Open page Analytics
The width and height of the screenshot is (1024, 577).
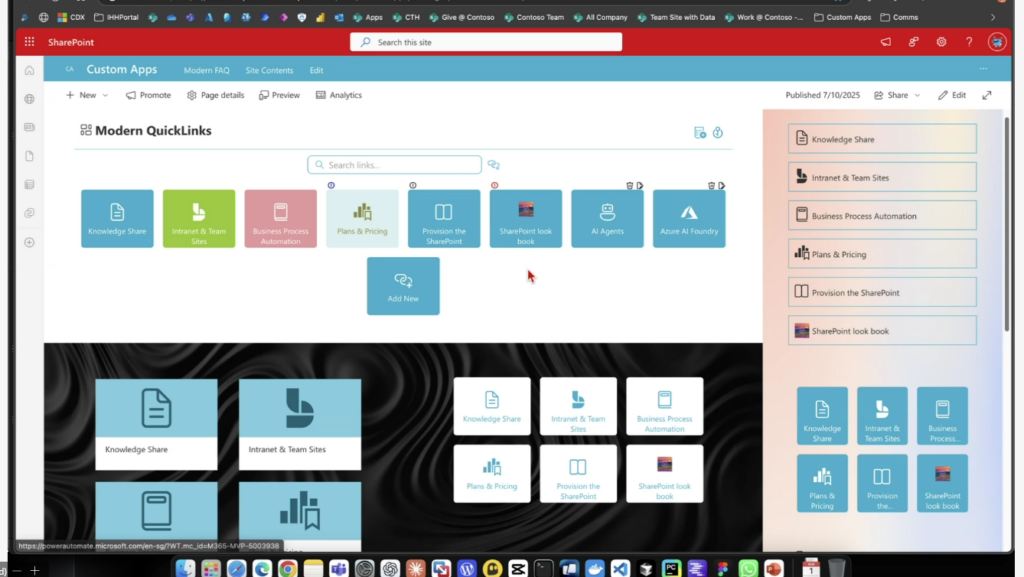(x=339, y=95)
